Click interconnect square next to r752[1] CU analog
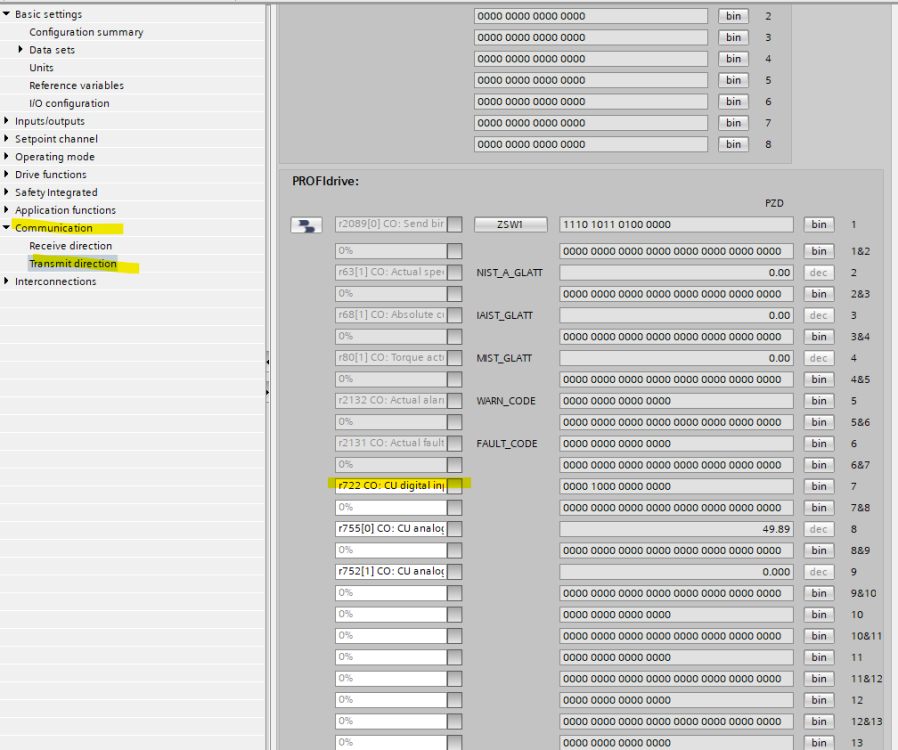 [454, 572]
